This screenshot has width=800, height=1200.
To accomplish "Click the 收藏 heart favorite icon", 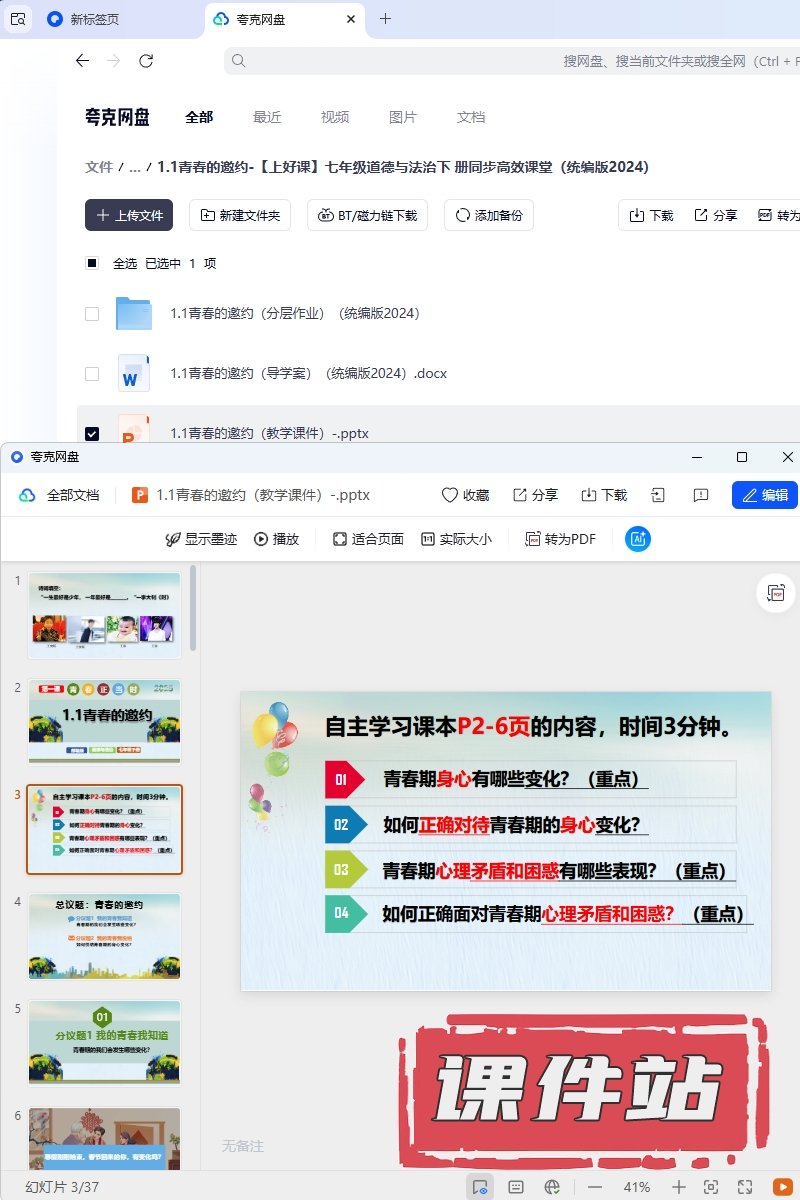I will pyautogui.click(x=465, y=495).
